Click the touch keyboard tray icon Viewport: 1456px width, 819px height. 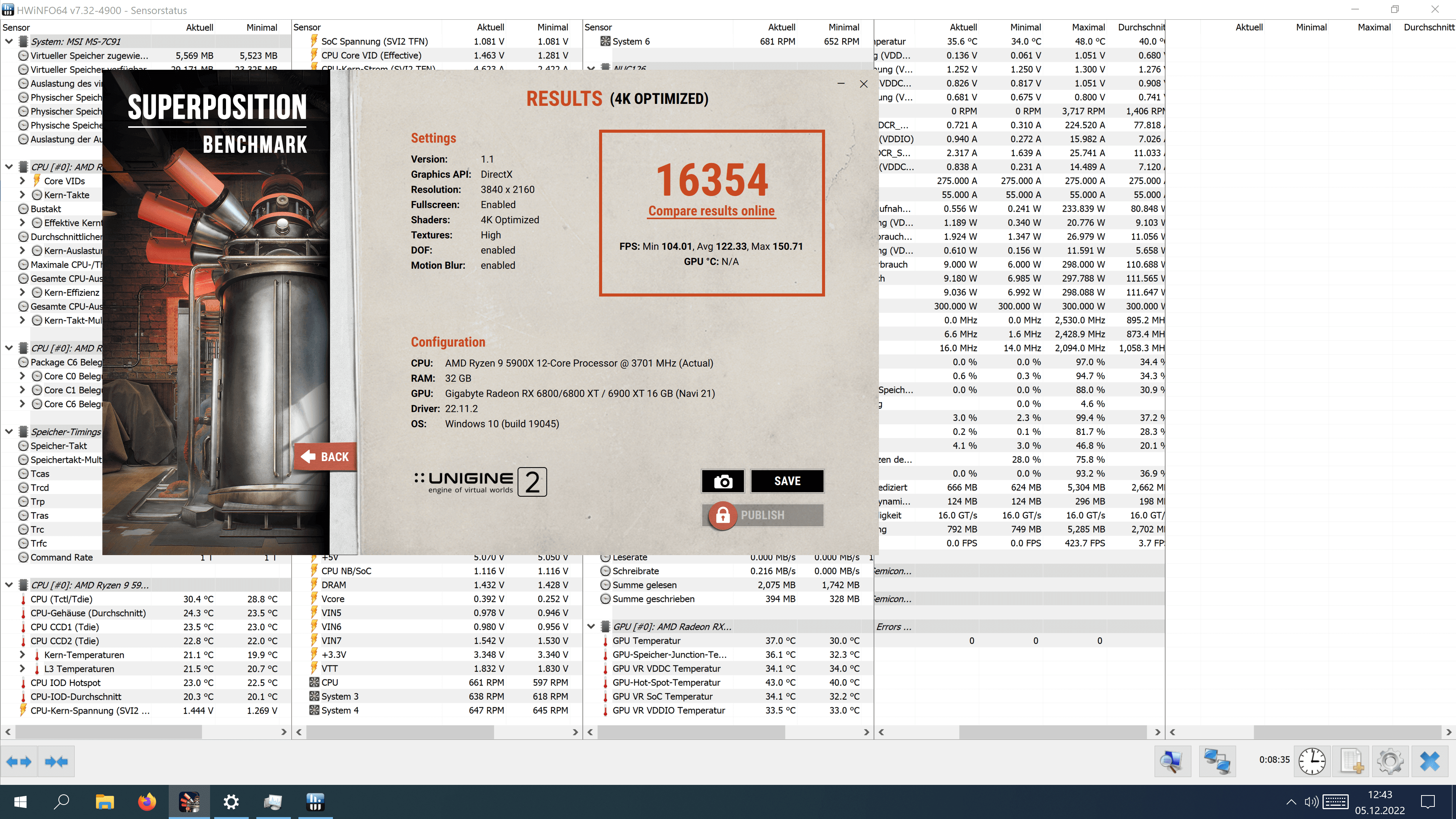pos(1335,802)
